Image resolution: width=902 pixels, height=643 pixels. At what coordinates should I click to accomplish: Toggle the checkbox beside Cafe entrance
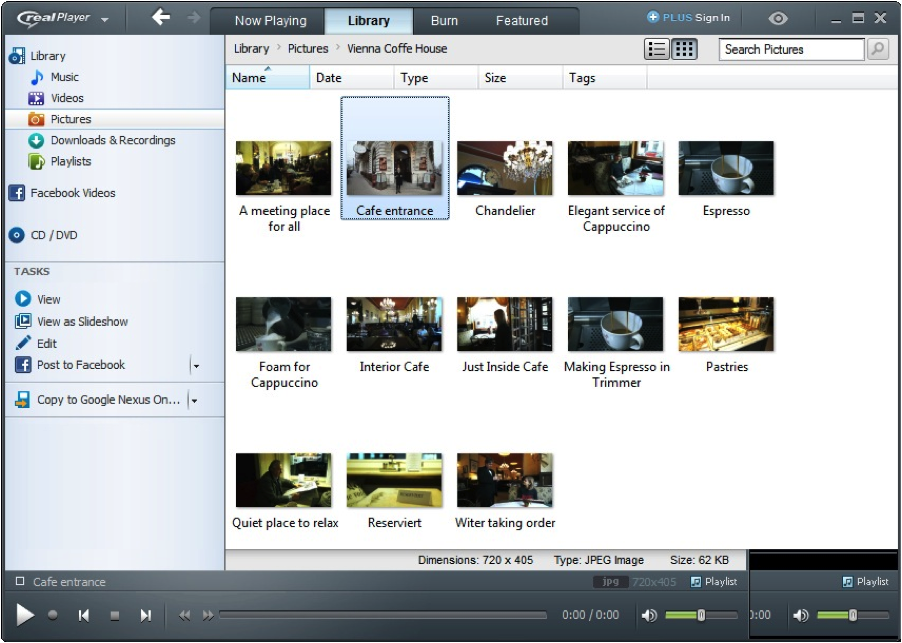[x=20, y=581]
